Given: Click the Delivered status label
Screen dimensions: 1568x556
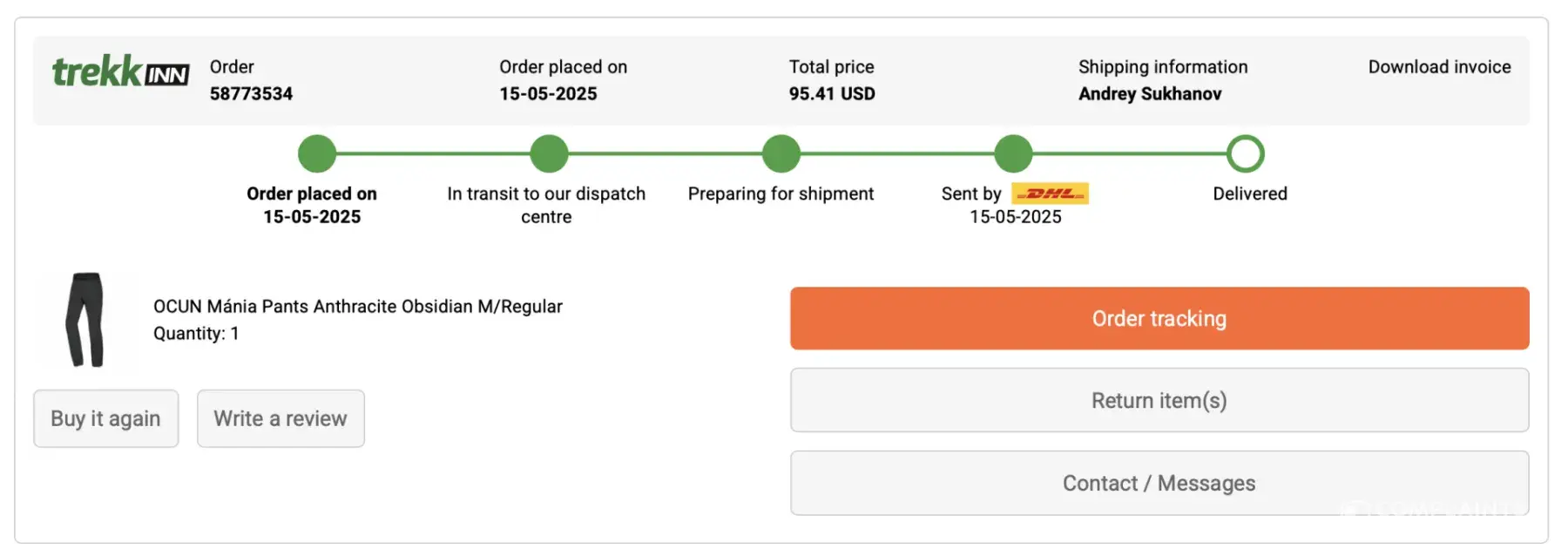Looking at the screenshot, I should (1249, 193).
